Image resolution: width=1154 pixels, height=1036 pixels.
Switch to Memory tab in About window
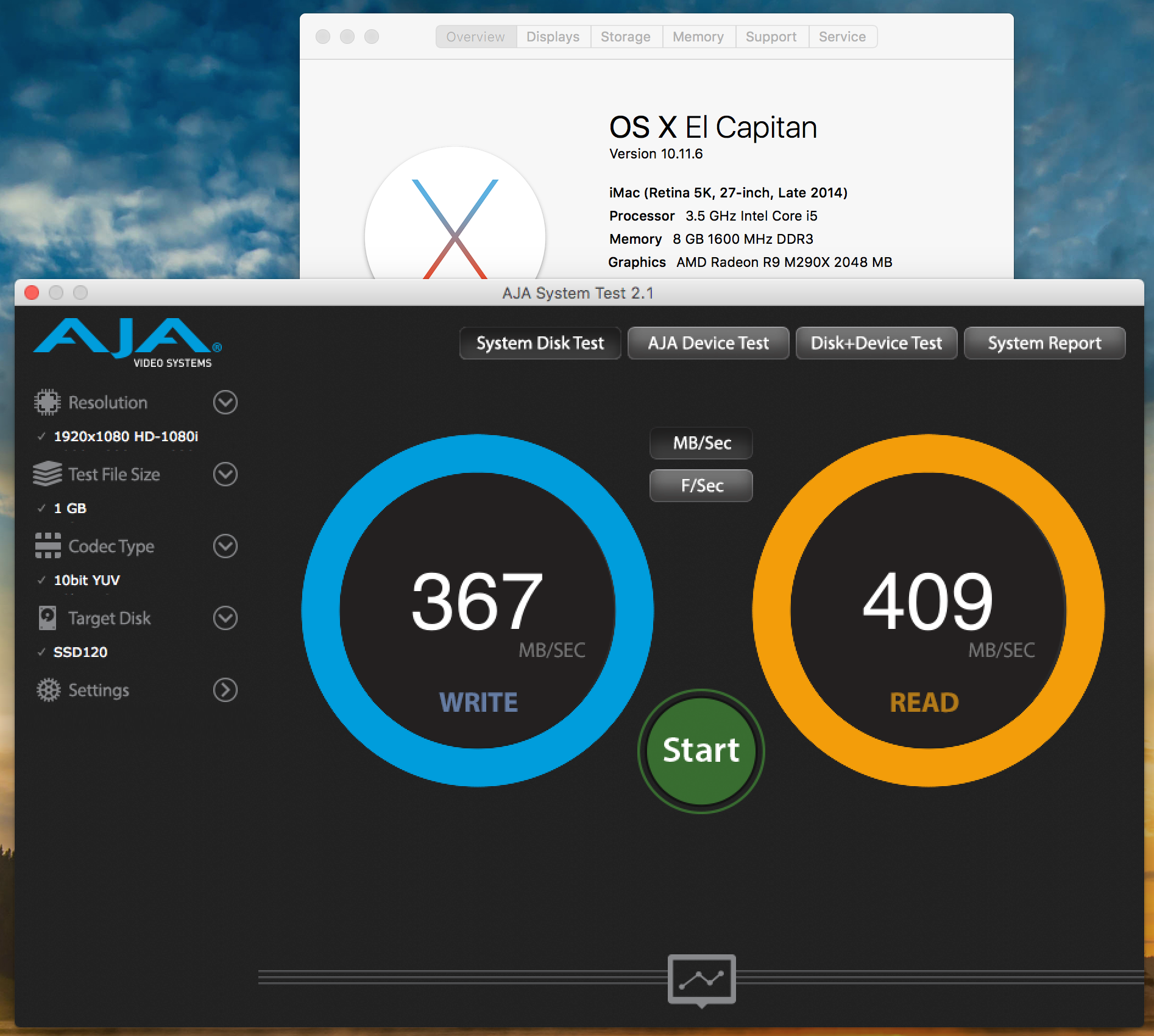pos(698,37)
